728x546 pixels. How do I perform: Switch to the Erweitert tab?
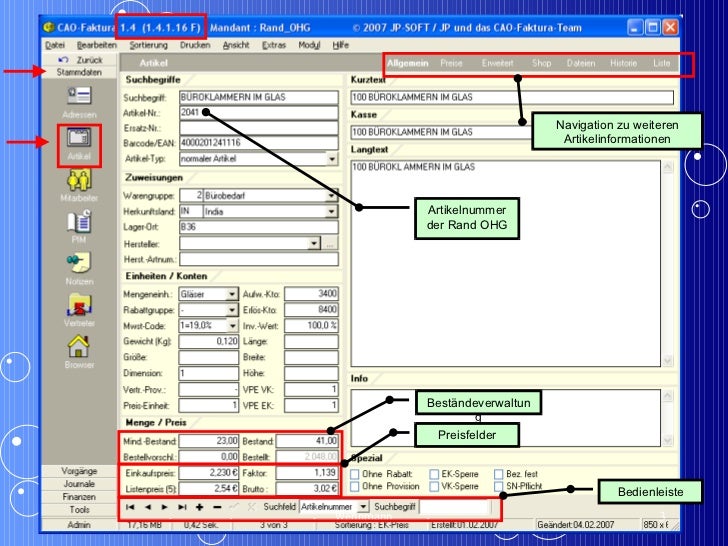point(497,63)
